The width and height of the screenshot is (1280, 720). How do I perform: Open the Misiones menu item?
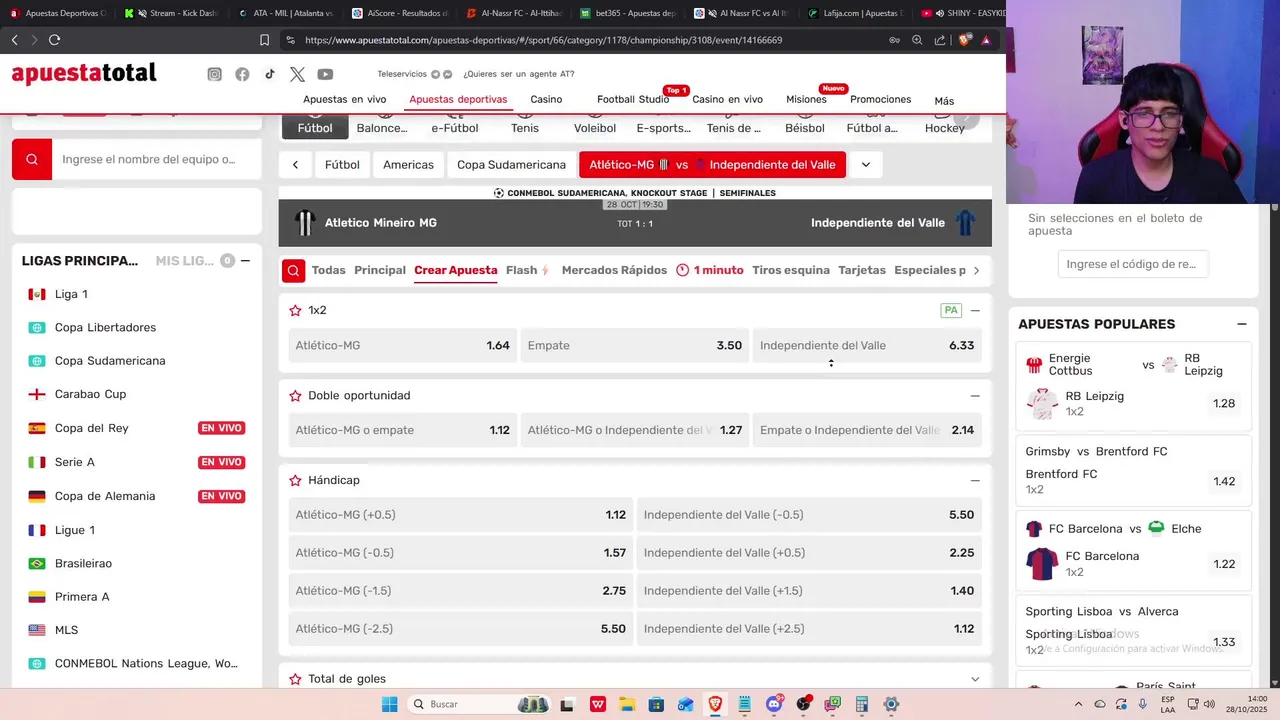click(806, 99)
